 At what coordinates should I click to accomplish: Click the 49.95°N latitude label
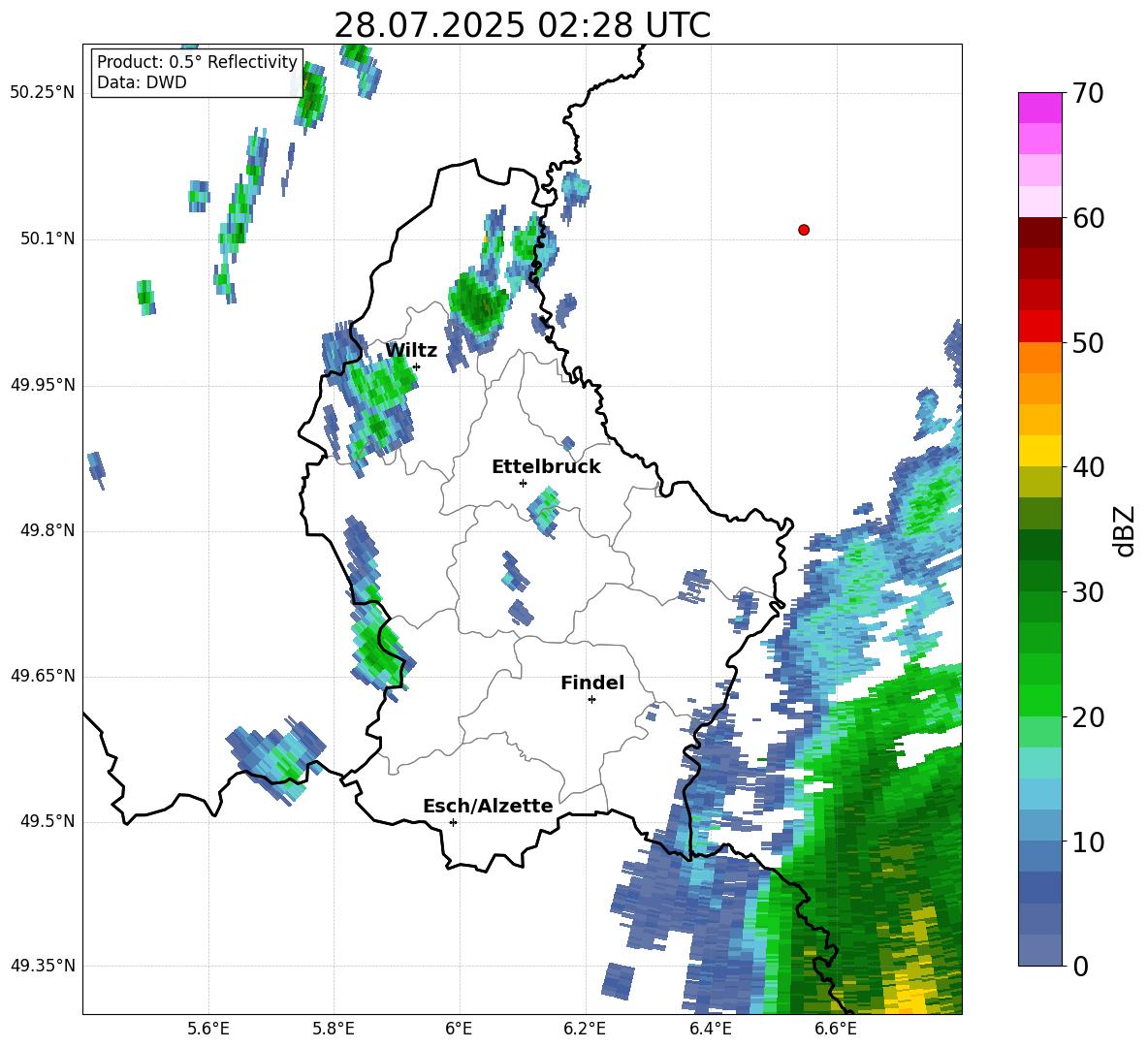coord(43,384)
